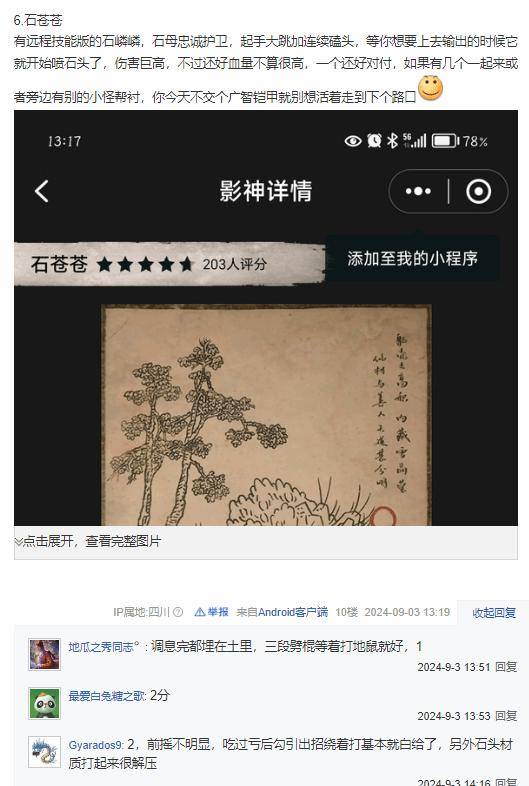
Task: Expand the full image via 点击展开
Action: [88, 541]
